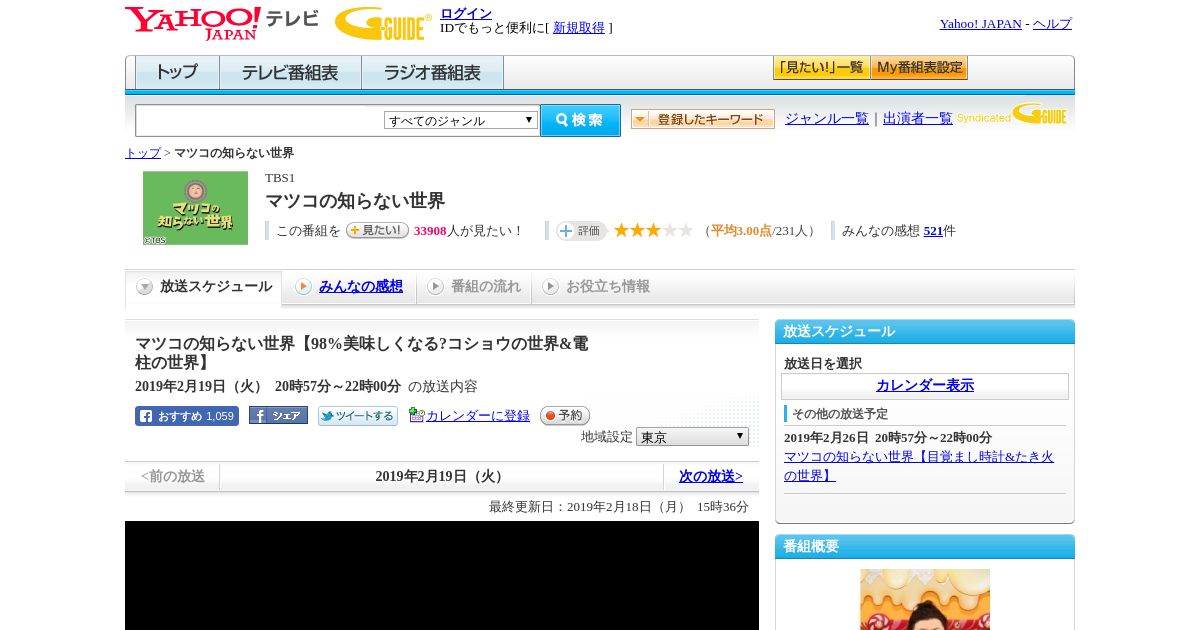Screen dimensions: 1200x630
Task: Open the ログイン link
Action: coord(466,13)
